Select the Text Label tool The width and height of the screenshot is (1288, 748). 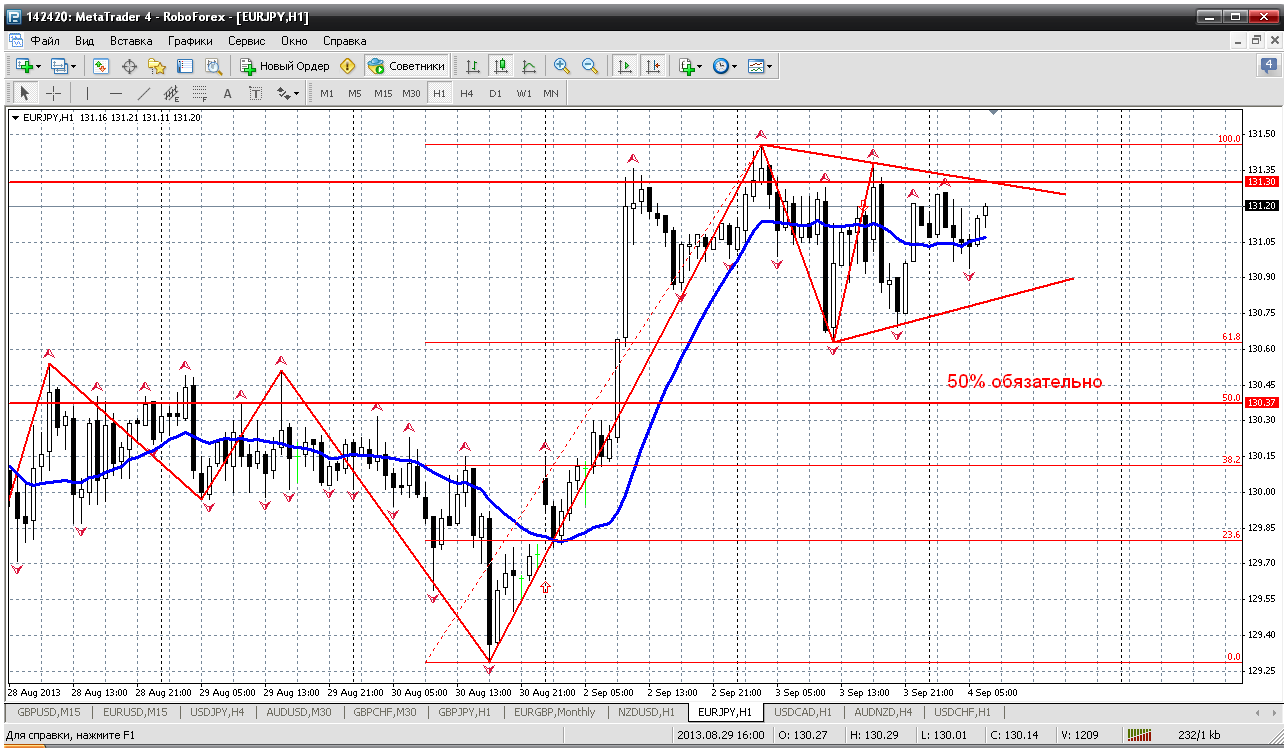(255, 93)
